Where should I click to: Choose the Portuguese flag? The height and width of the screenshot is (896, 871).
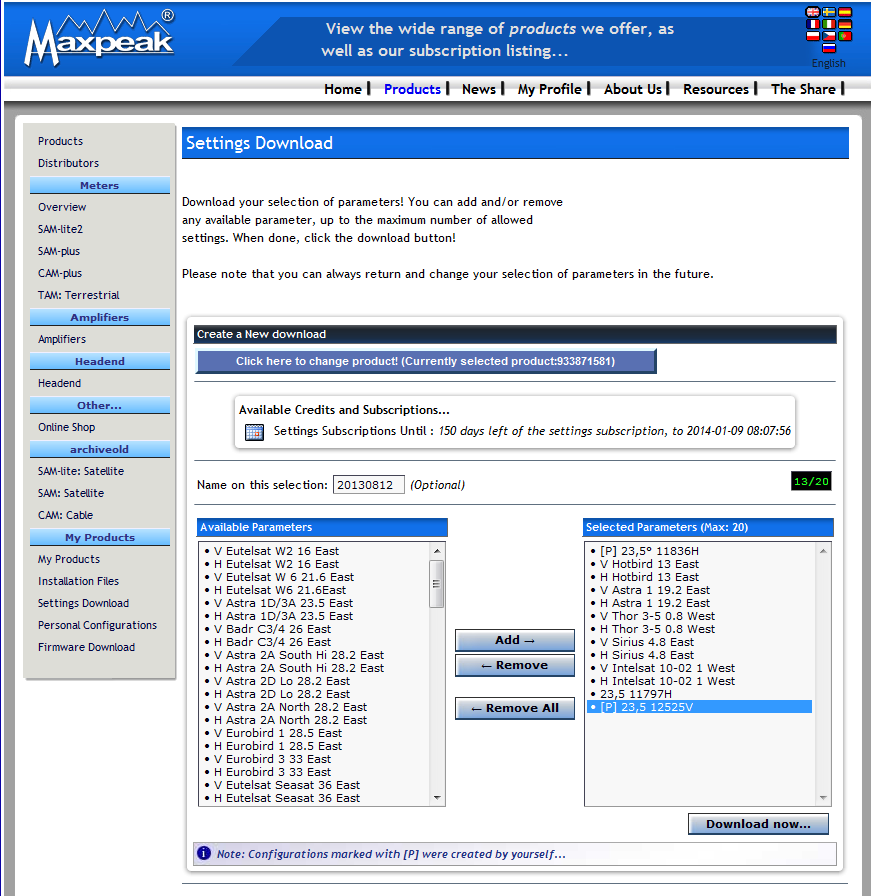845,36
